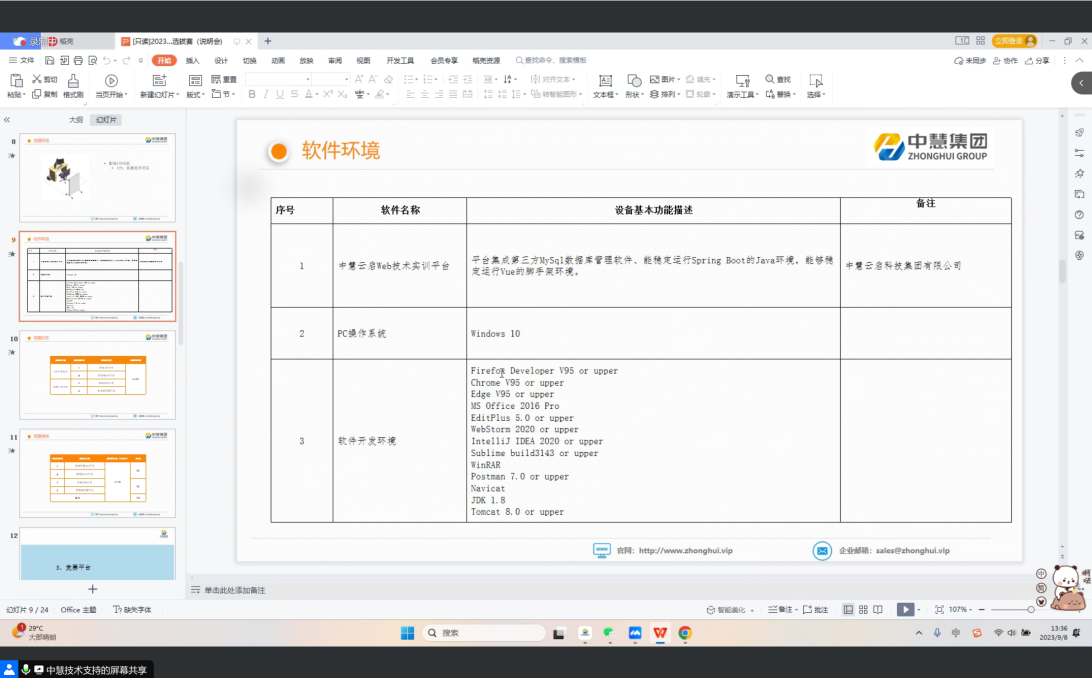Click the 批注 (Comments) button in status bar
Image resolution: width=1092 pixels, height=678 pixels.
(x=816, y=610)
